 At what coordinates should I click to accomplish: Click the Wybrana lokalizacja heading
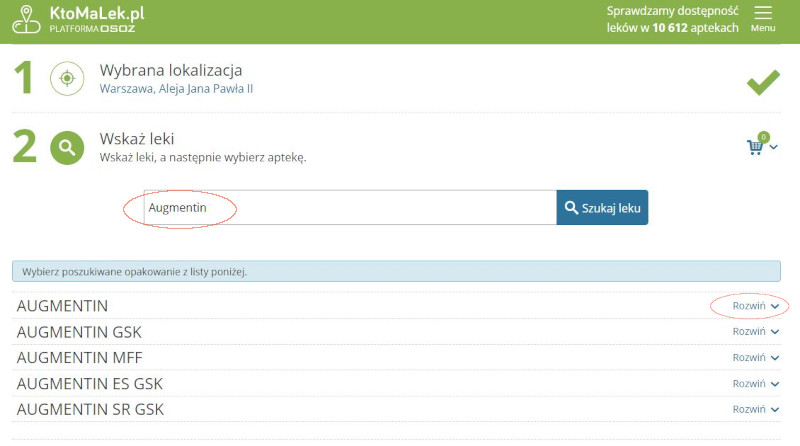click(171, 70)
